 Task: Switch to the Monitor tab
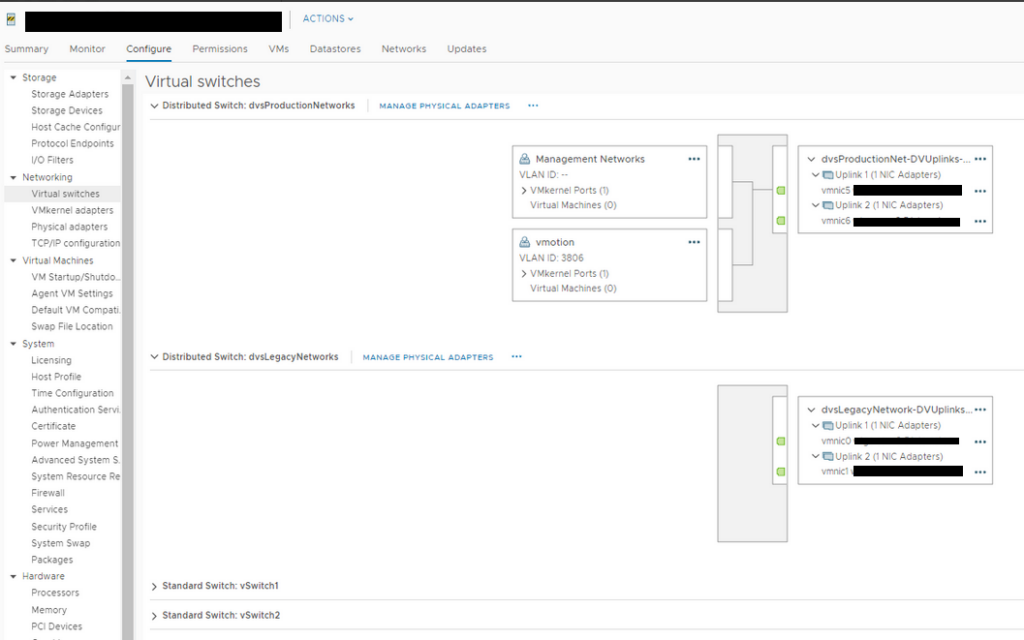(87, 49)
